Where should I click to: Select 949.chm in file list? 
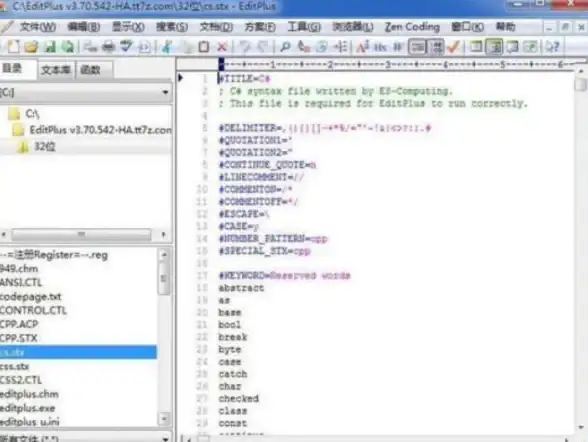click(19, 269)
